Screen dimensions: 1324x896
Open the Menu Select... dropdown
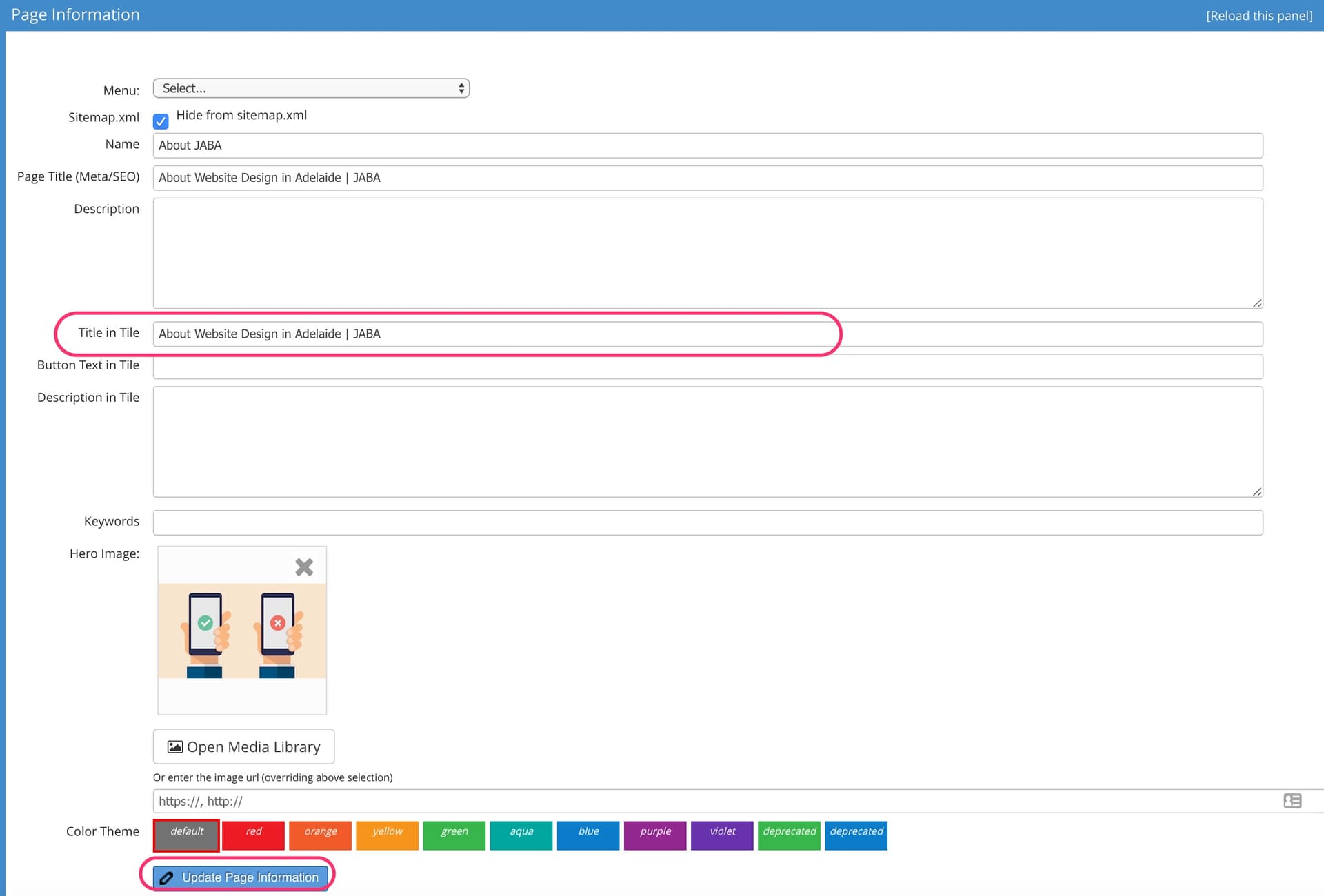pyautogui.click(x=311, y=88)
